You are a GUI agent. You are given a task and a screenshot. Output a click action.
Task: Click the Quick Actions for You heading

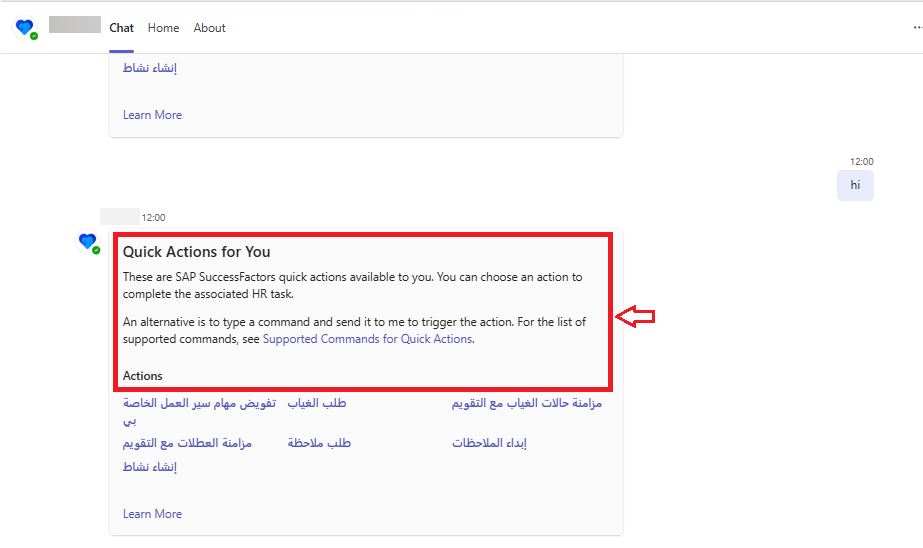(197, 252)
